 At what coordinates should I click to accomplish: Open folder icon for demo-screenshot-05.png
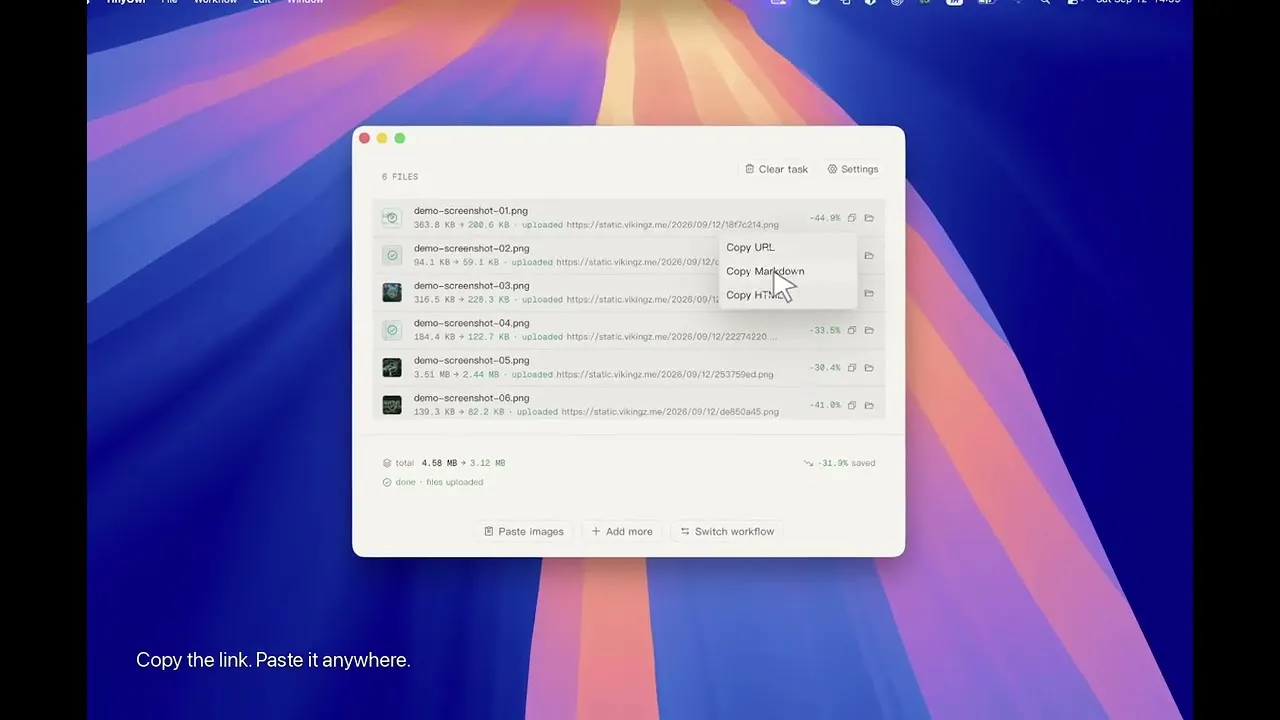click(869, 368)
